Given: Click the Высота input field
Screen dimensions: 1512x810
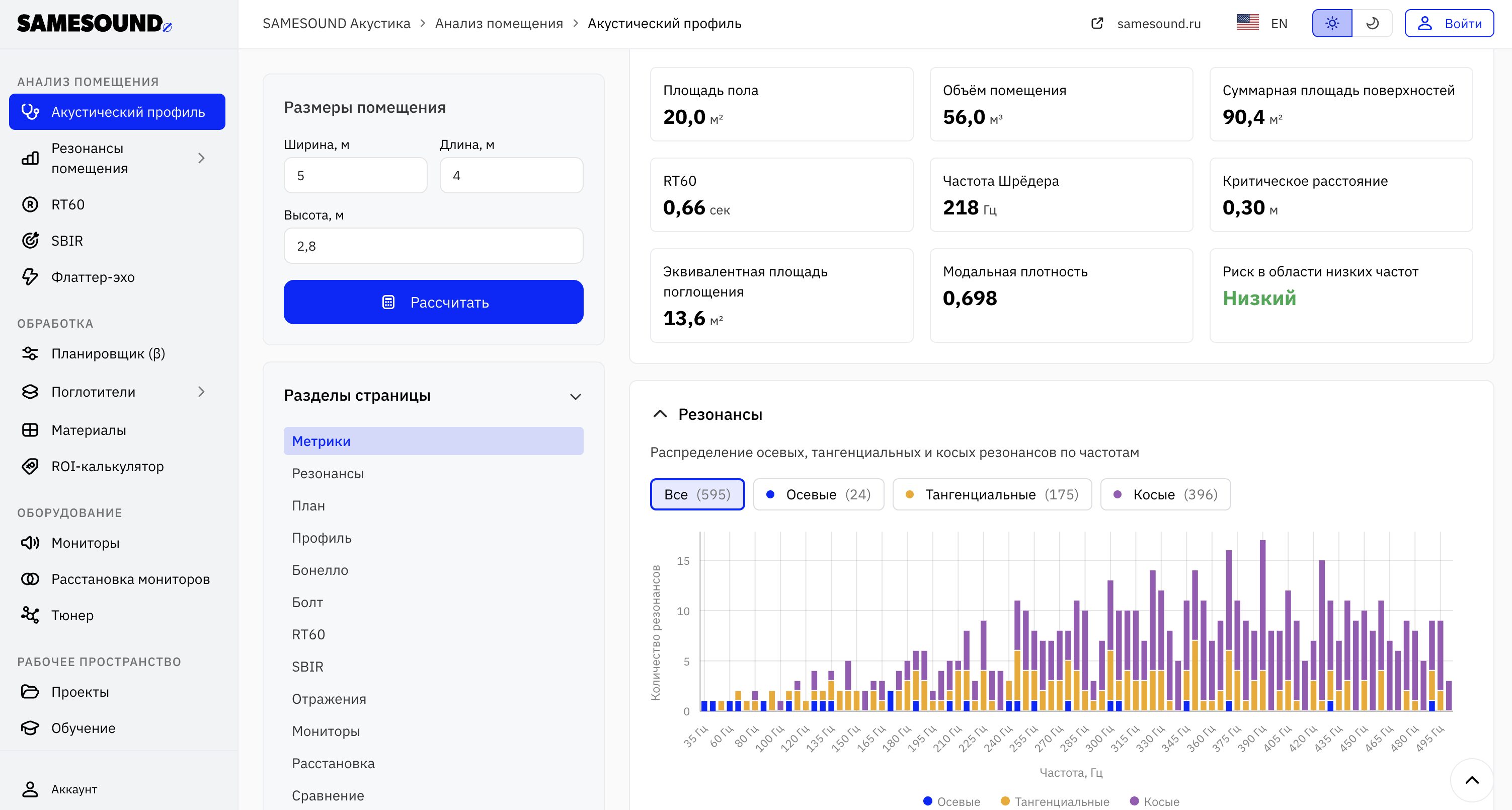Looking at the screenshot, I should point(433,246).
